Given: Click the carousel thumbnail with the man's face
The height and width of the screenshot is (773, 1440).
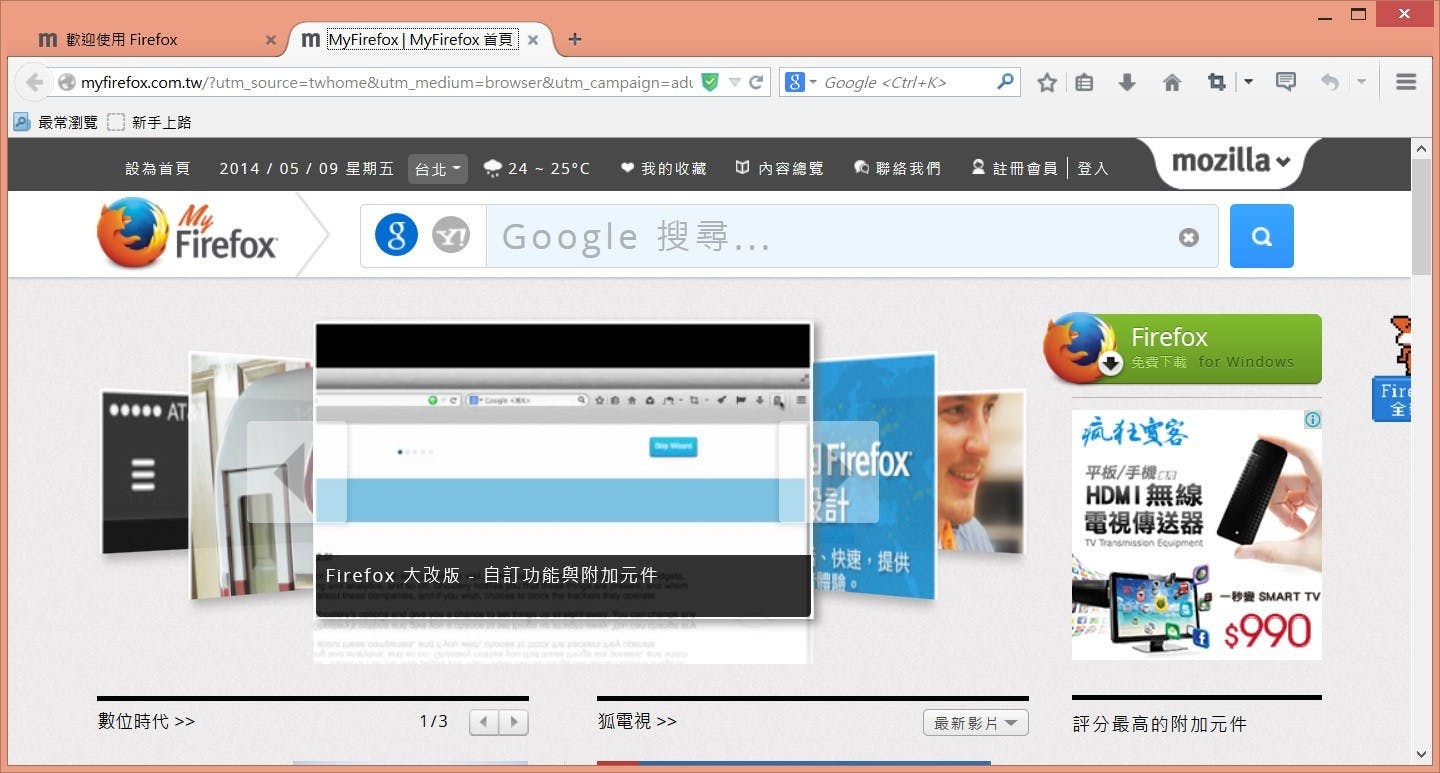Looking at the screenshot, I should click(982, 471).
